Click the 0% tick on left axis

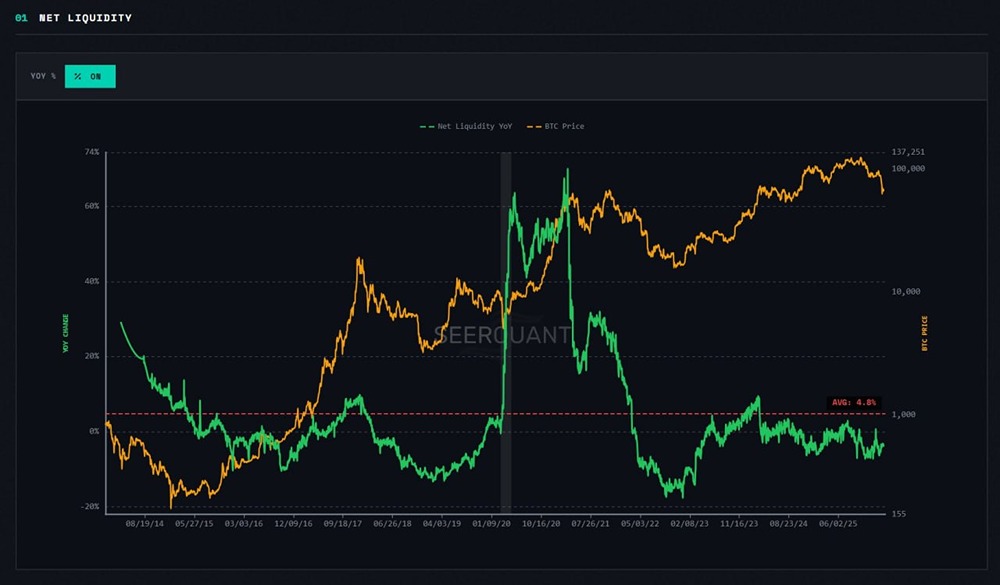tap(93, 431)
